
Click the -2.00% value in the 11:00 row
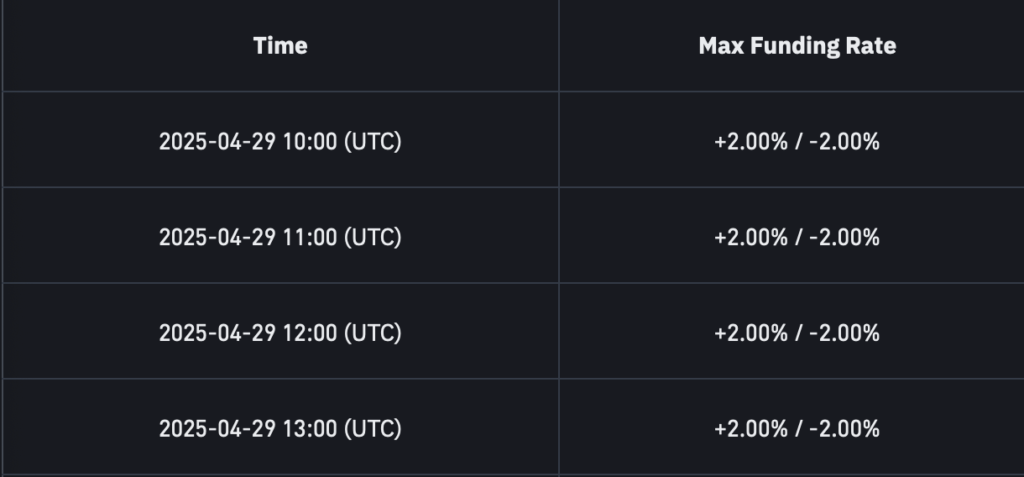point(844,237)
